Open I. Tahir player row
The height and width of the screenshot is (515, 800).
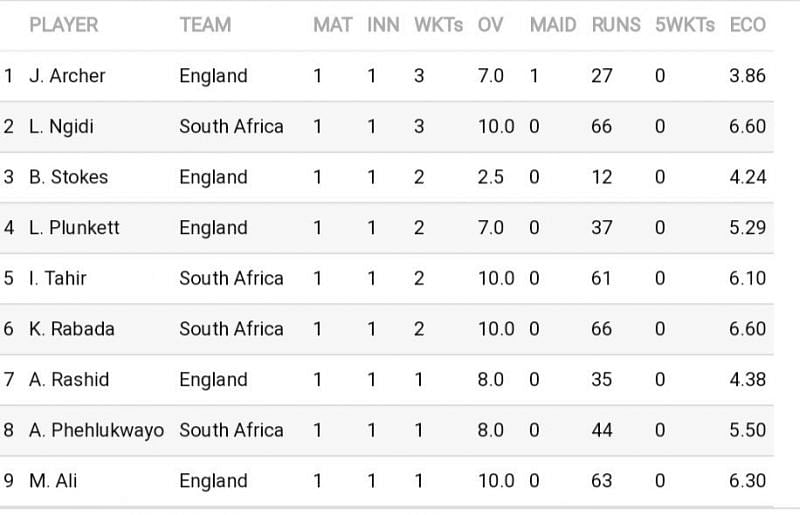[387, 278]
